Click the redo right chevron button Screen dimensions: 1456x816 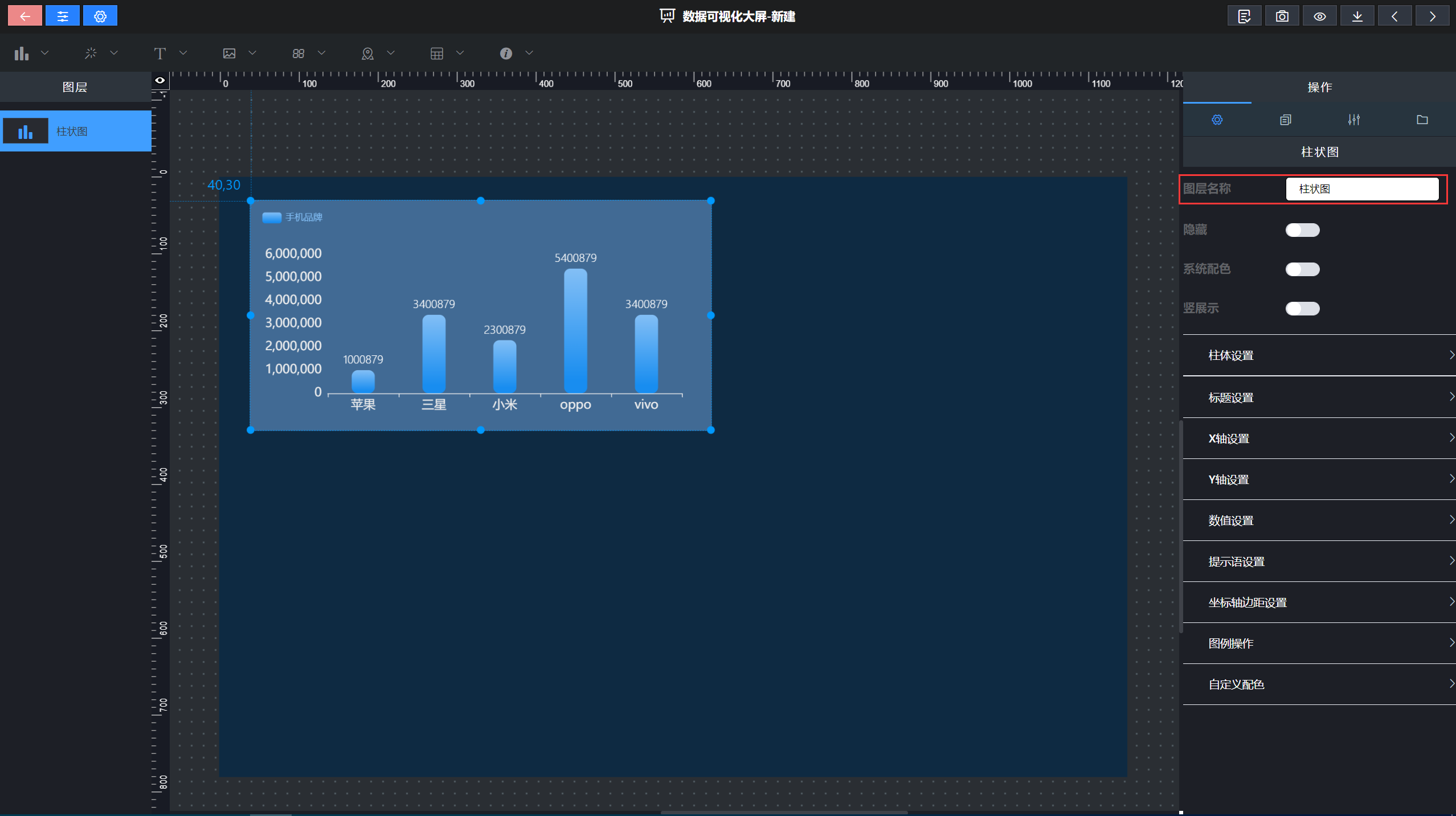point(1432,16)
